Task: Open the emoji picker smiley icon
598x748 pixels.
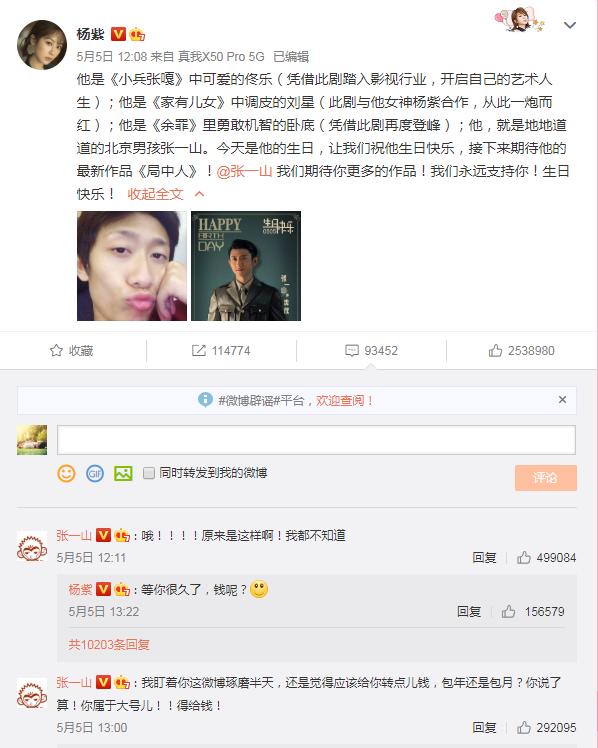Action: coord(66,473)
